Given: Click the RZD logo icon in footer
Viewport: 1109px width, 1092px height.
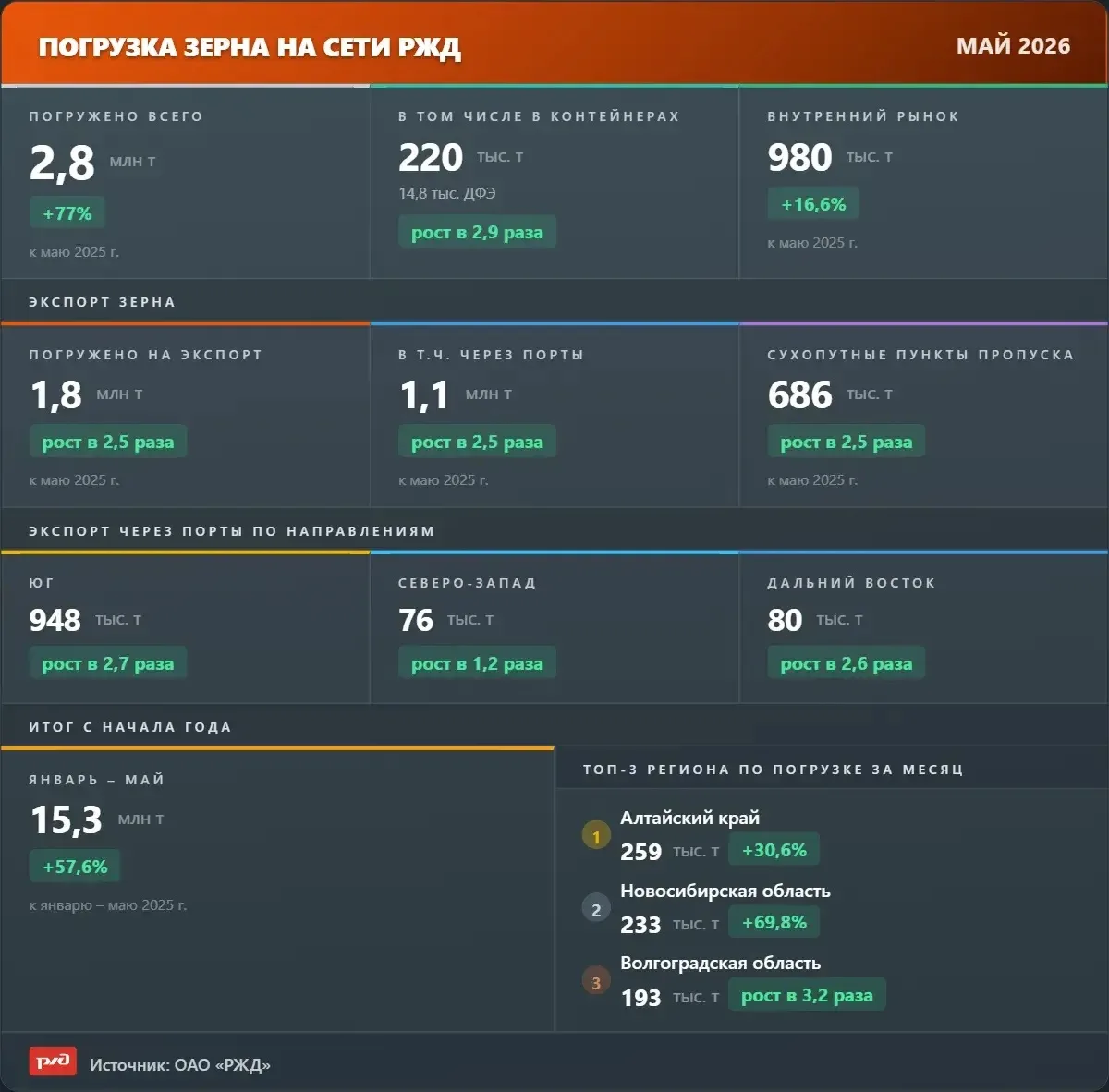Looking at the screenshot, I should coord(53,1062).
